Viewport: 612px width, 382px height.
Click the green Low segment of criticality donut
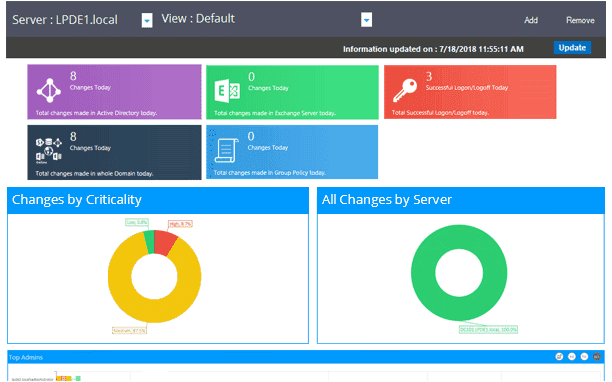click(149, 242)
